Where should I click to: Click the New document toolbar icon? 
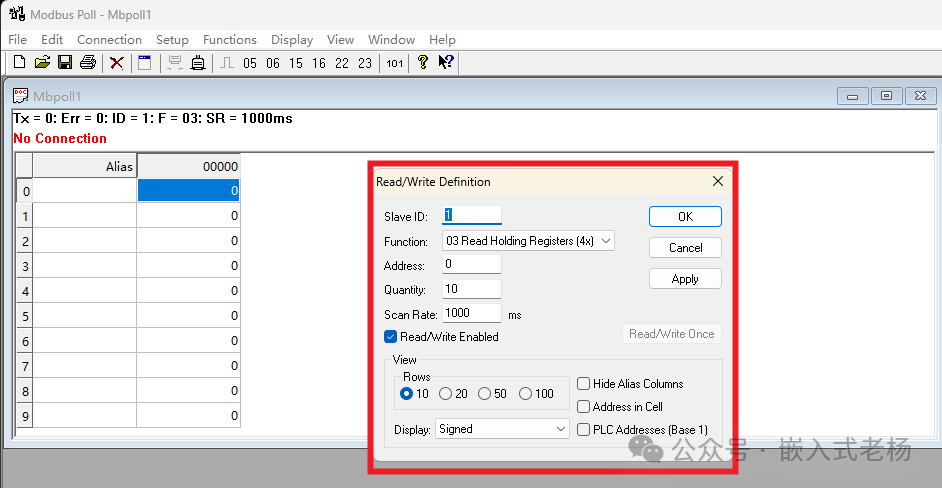[20, 63]
